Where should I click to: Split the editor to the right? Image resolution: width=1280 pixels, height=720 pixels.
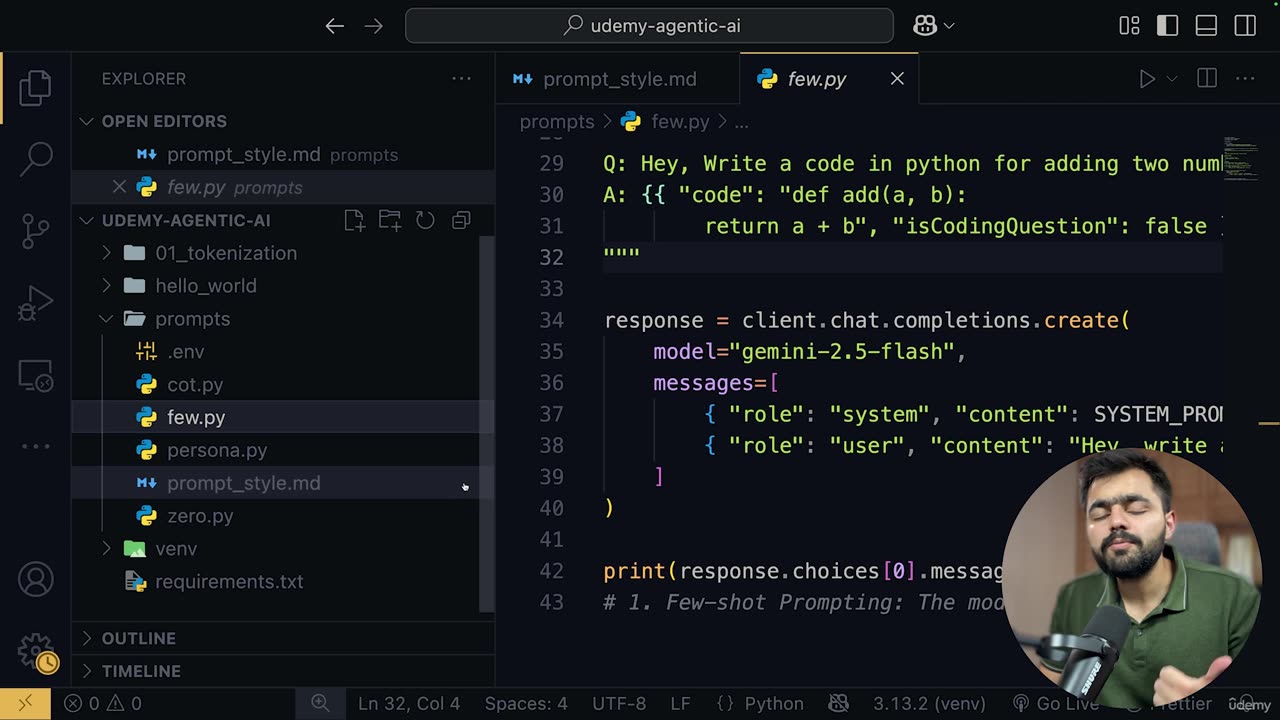[1207, 79]
